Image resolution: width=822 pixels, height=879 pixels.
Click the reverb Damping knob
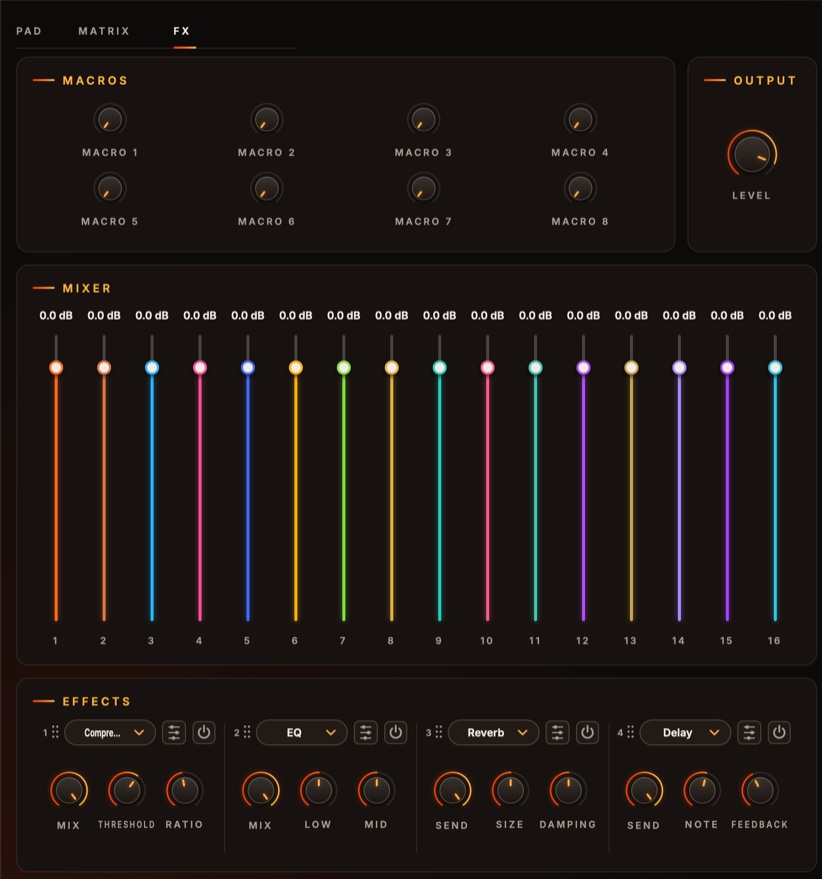click(567, 790)
